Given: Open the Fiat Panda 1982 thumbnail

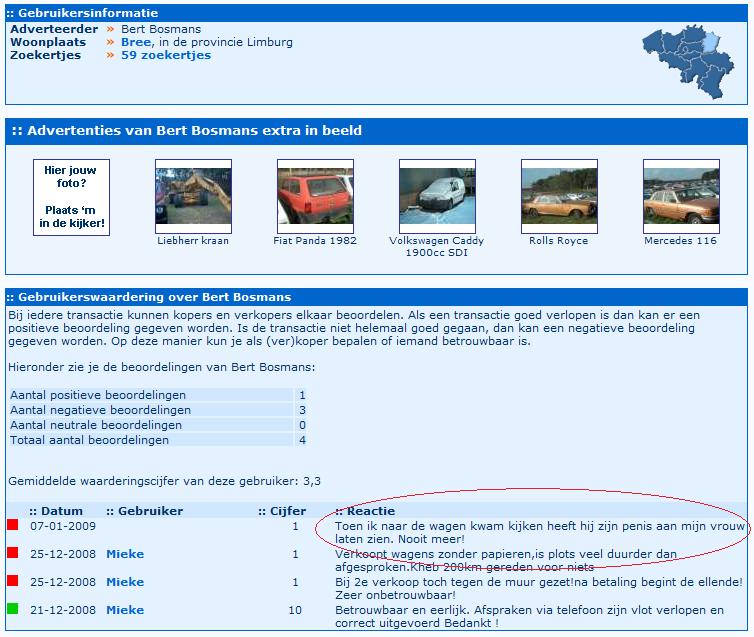Looking at the screenshot, I should point(315,196).
